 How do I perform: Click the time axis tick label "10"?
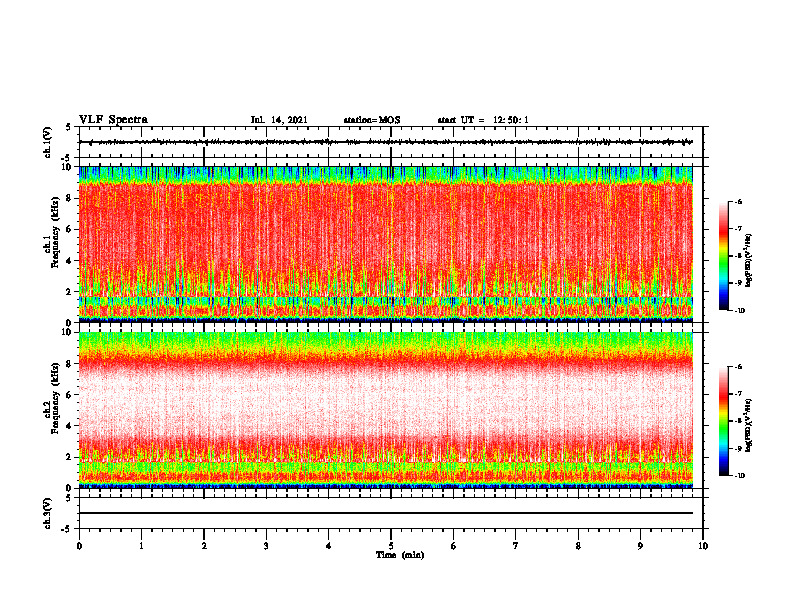[703, 546]
